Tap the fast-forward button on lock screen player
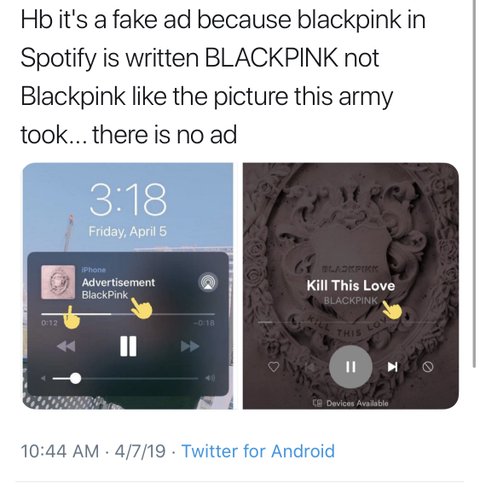Image resolution: width=480 pixels, height=489 pixels. [x=190, y=346]
